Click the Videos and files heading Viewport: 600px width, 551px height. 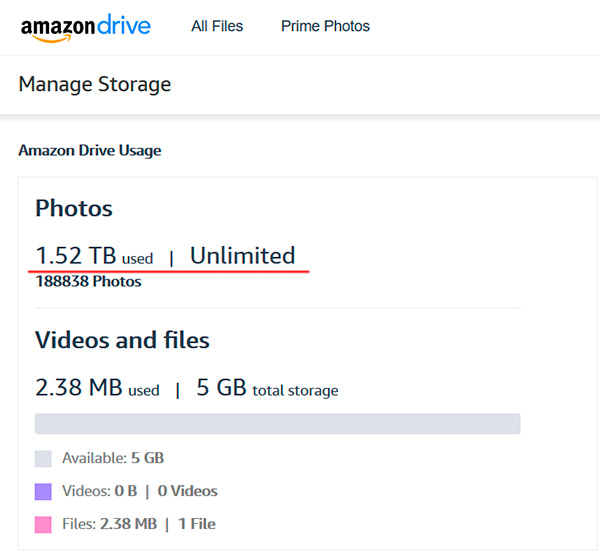[122, 340]
